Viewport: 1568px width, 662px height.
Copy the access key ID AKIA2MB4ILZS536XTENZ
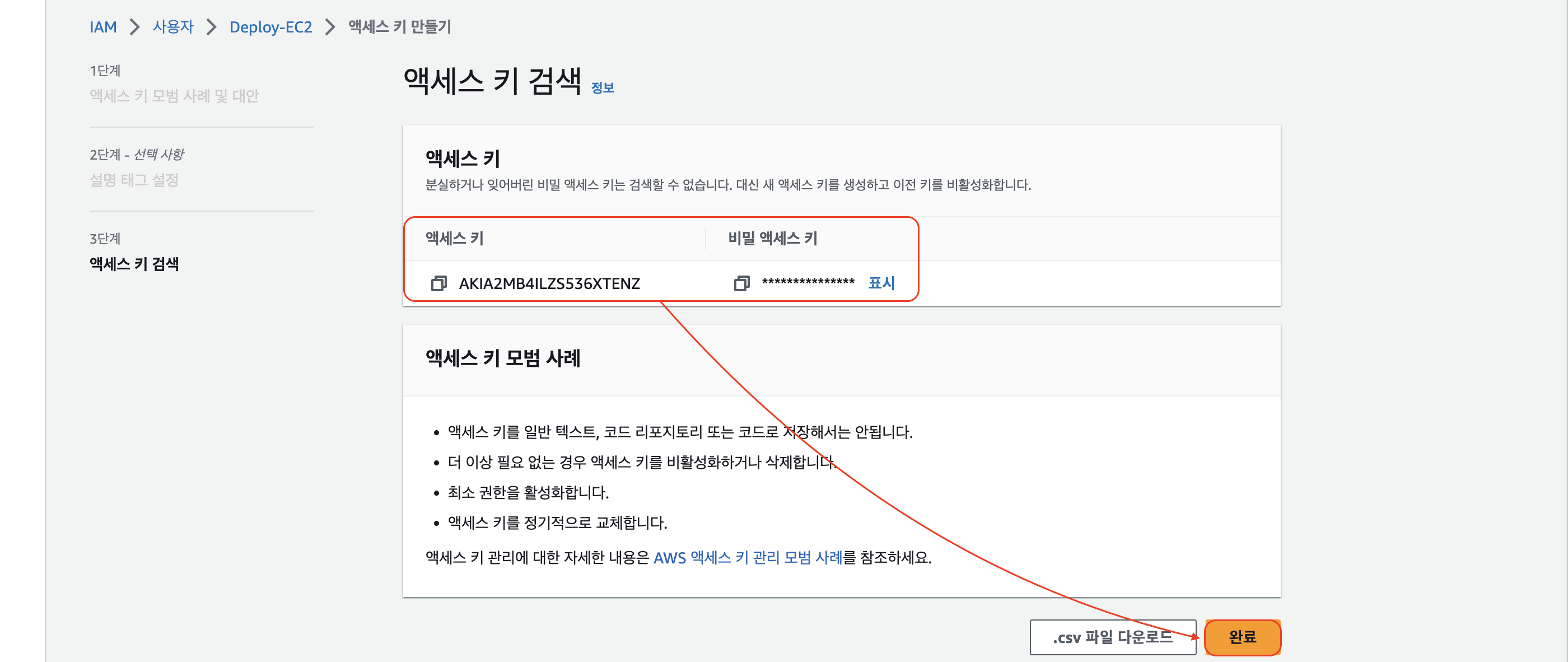tap(438, 283)
